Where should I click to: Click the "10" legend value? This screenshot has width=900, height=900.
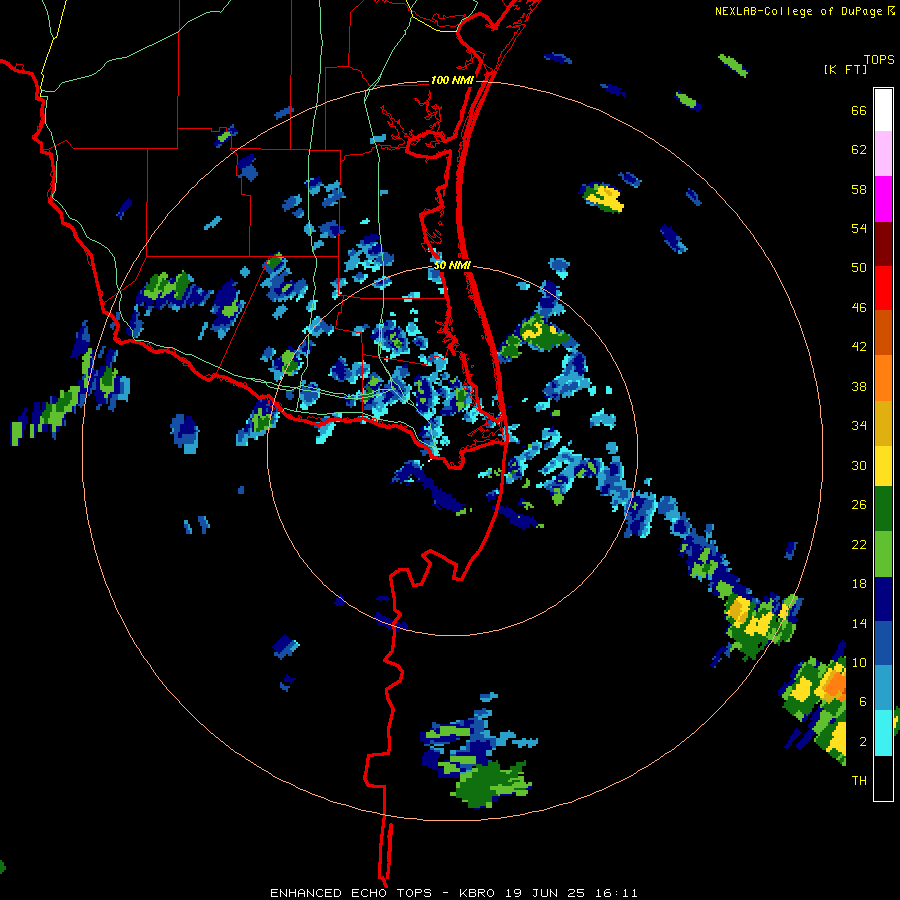point(859,662)
